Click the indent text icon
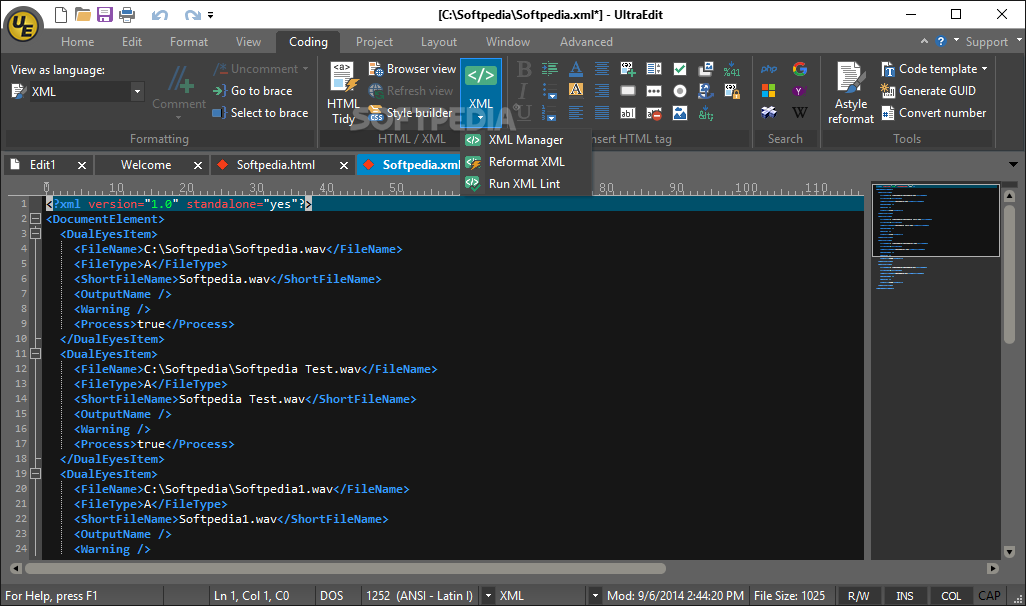The image size is (1026, 606). pyautogui.click(x=550, y=69)
